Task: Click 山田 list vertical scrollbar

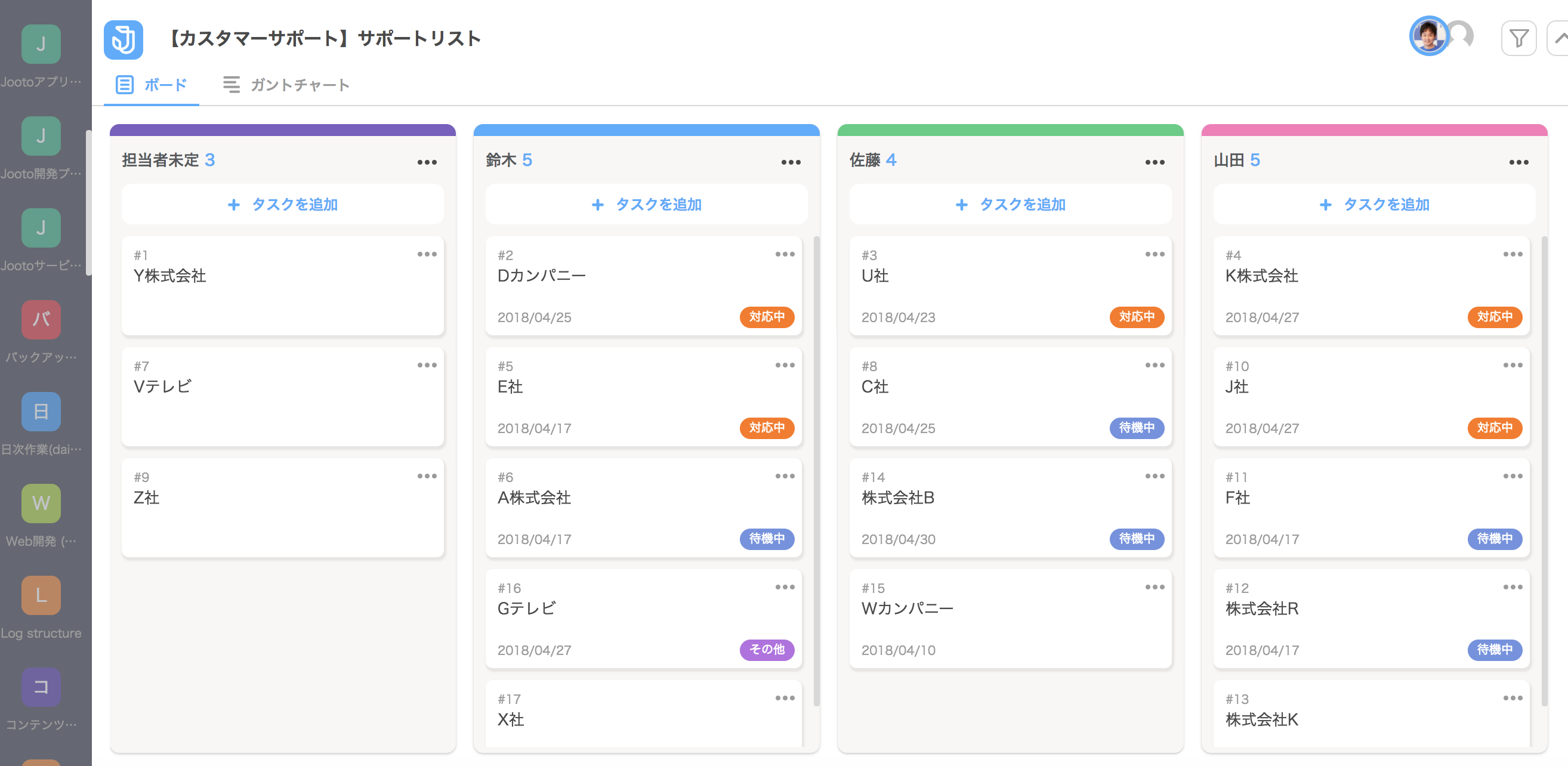Action: (x=1544, y=471)
